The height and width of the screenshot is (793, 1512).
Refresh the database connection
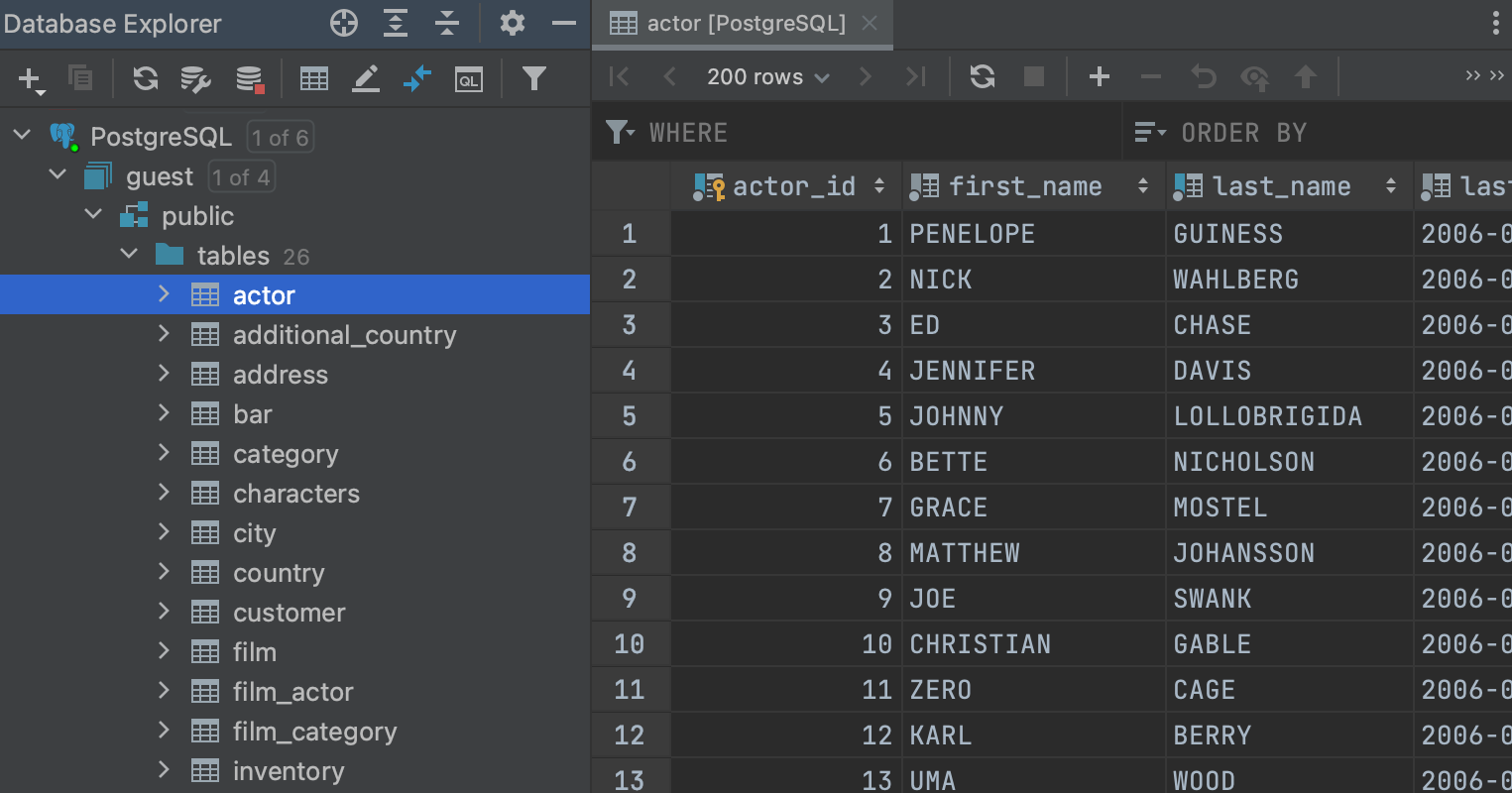(145, 77)
